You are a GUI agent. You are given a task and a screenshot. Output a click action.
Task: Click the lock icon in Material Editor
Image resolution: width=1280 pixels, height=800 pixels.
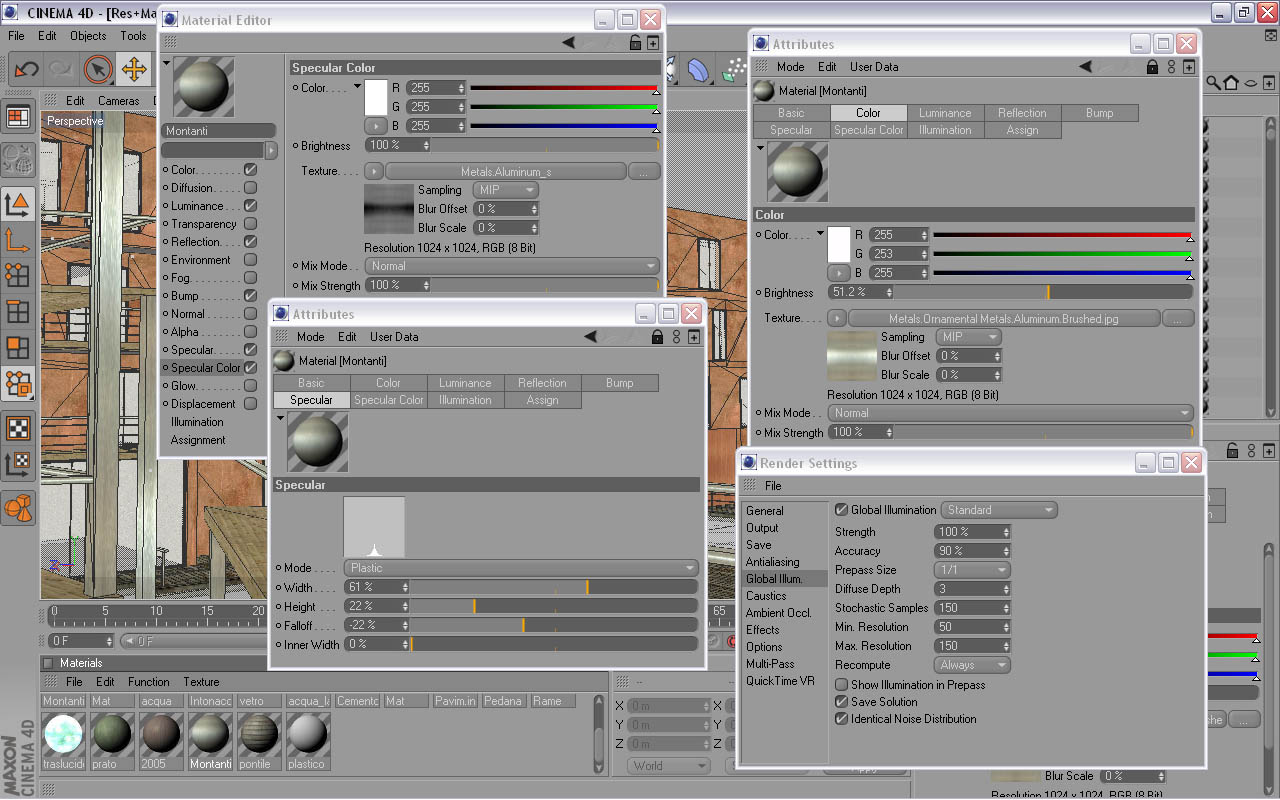click(636, 43)
